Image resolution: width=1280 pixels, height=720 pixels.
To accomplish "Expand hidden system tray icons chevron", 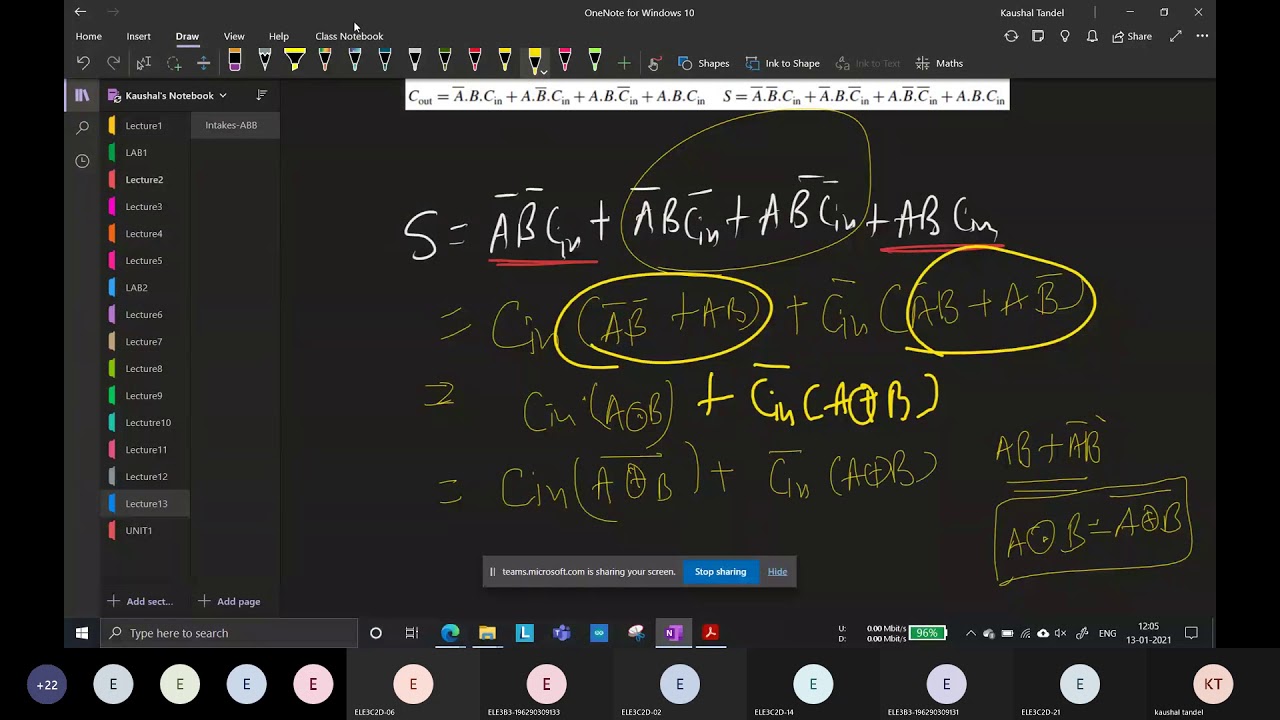I will 970,633.
